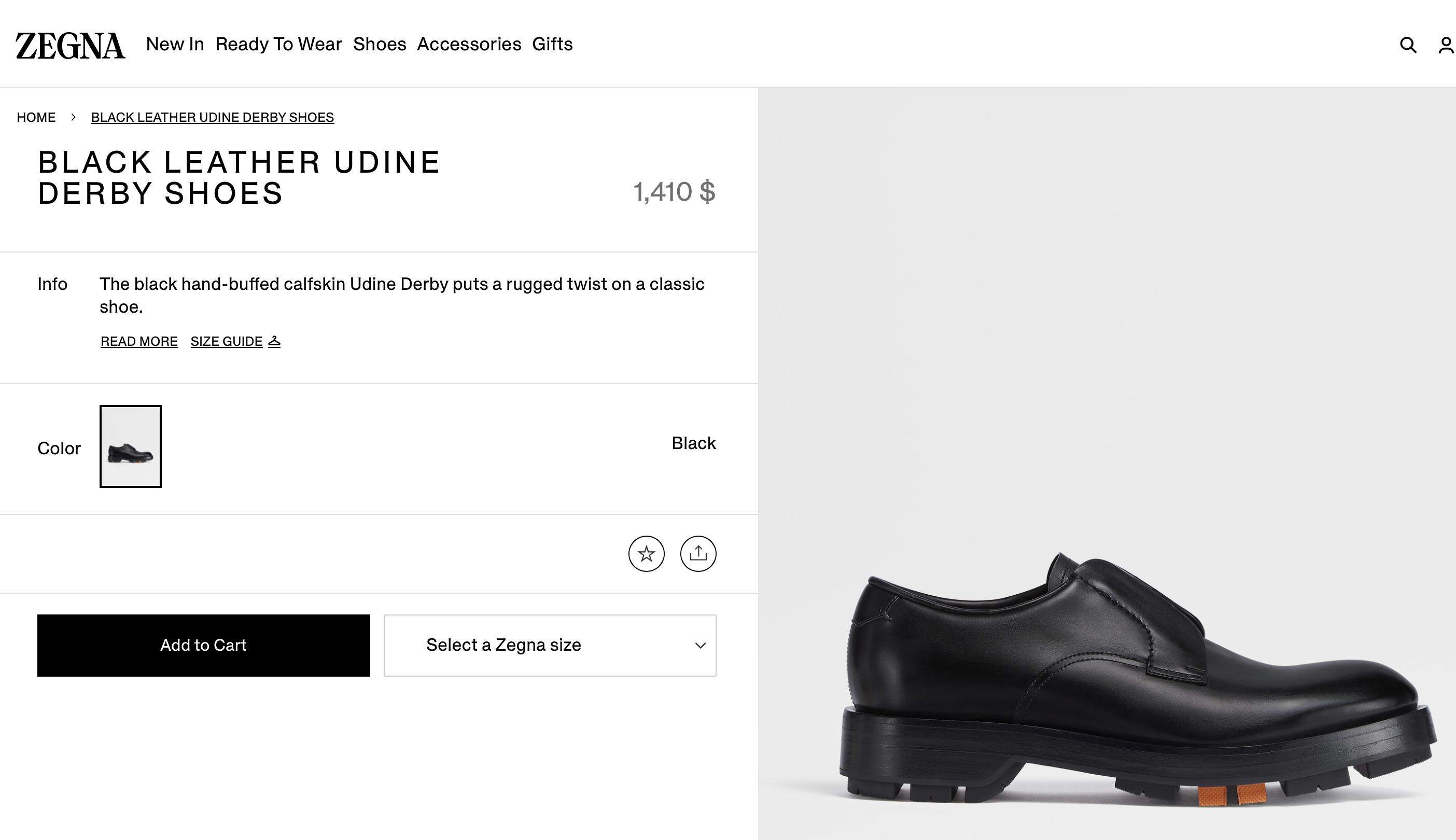Open the search icon
1456x840 pixels.
click(x=1408, y=45)
